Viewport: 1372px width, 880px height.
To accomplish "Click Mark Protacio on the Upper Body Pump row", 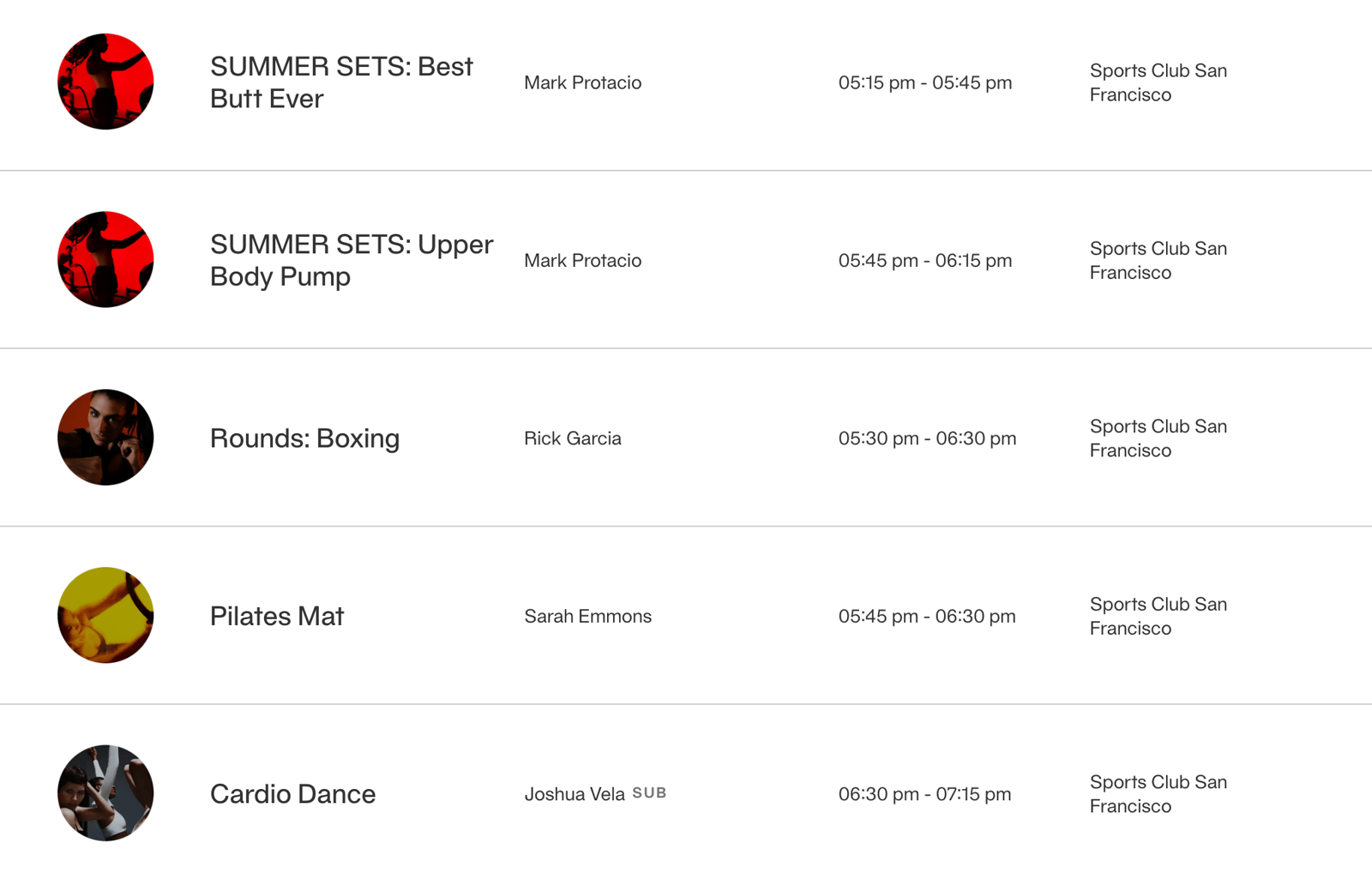I will [x=582, y=261].
